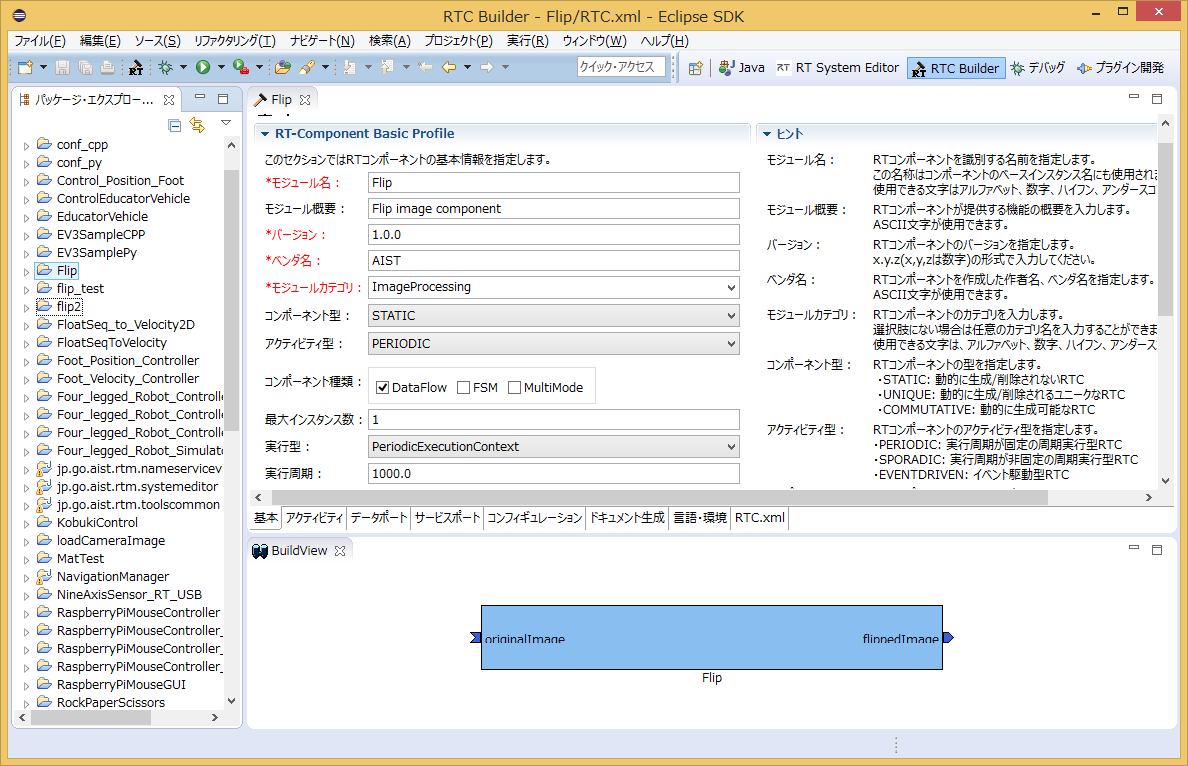Check the MultiMode checkbox
The height and width of the screenshot is (766, 1188).
point(514,387)
